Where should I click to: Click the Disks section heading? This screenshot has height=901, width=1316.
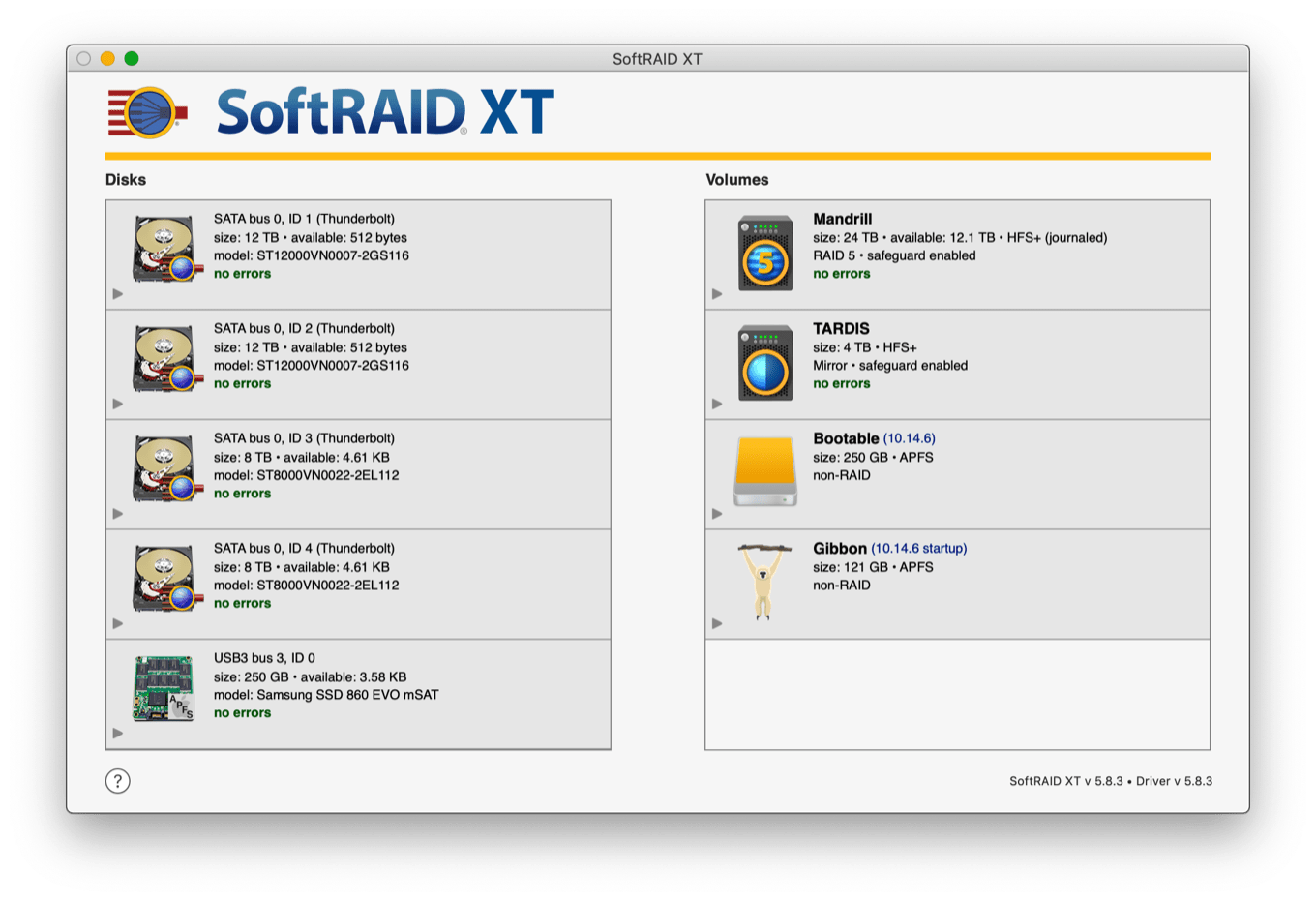point(126,180)
